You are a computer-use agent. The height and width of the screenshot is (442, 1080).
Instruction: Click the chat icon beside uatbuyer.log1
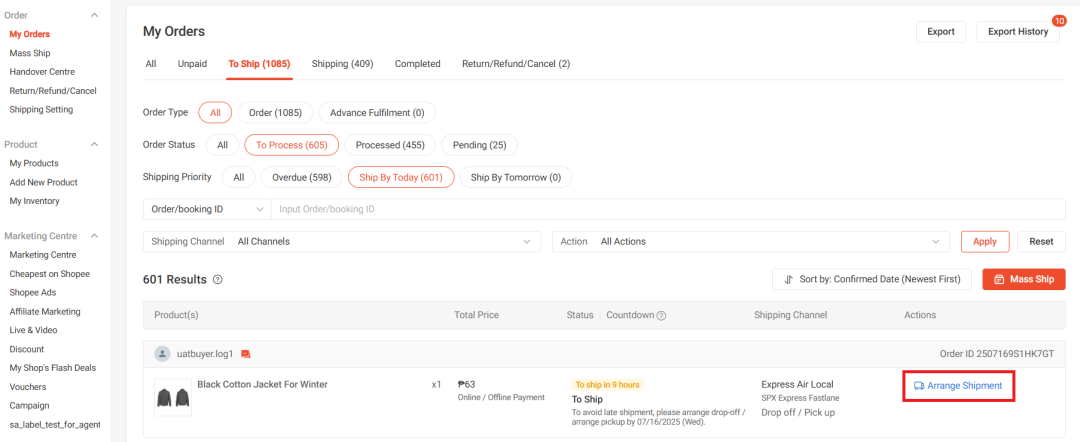[246, 354]
